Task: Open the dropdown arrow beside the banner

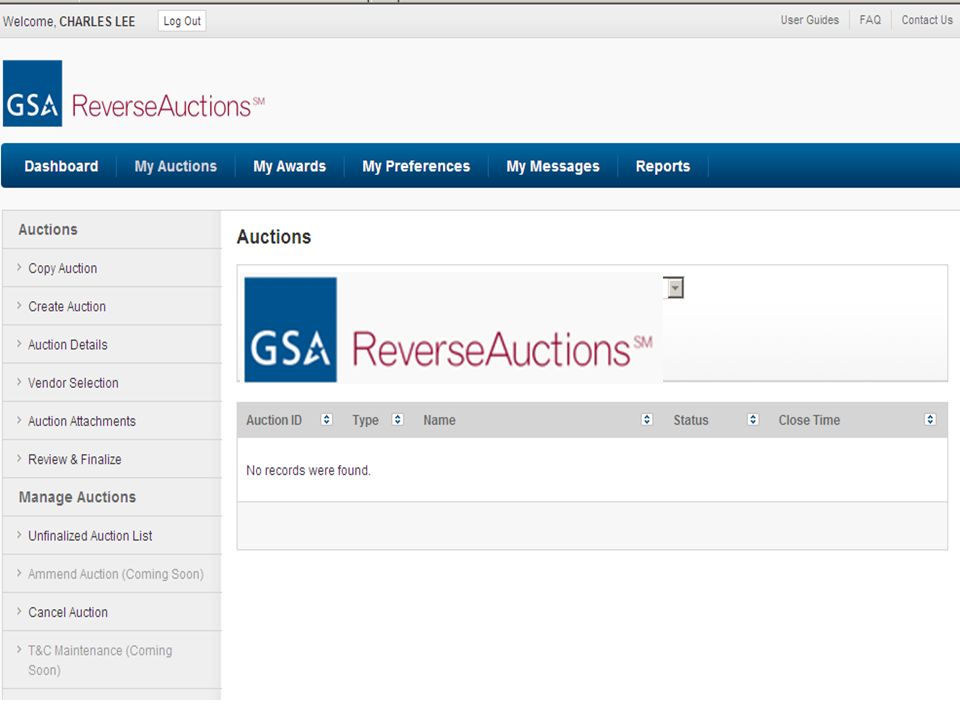Action: [675, 288]
